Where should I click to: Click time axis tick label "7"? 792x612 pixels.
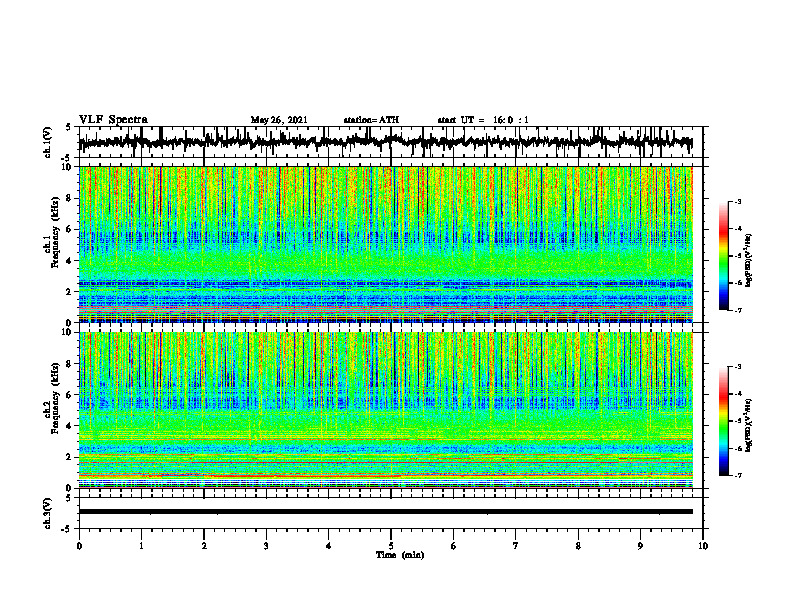tap(516, 546)
